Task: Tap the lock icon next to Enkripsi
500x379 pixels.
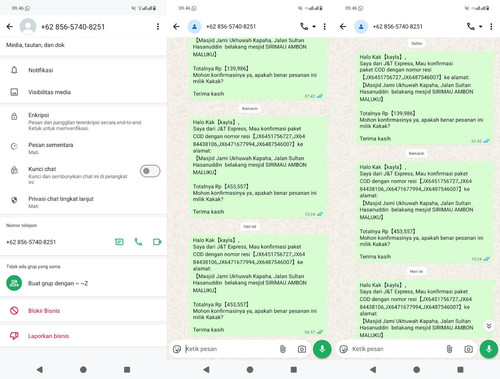Action: [14, 116]
